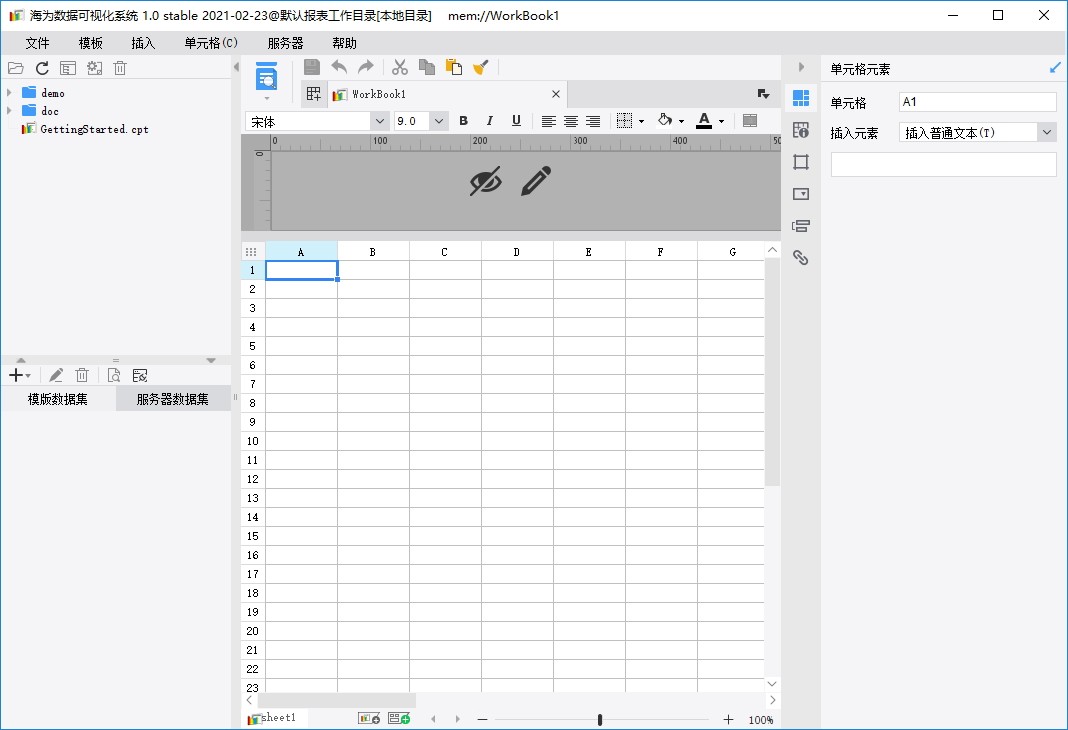Viewport: 1068px width, 730px height.
Task: Open the 帮助 menu
Action: [x=345, y=43]
